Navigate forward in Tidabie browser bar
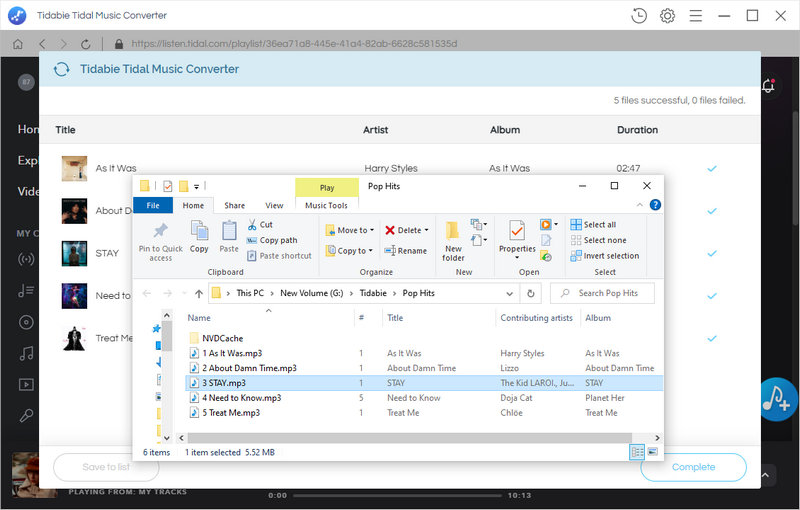Screen dimensions: 800x510 63,44
